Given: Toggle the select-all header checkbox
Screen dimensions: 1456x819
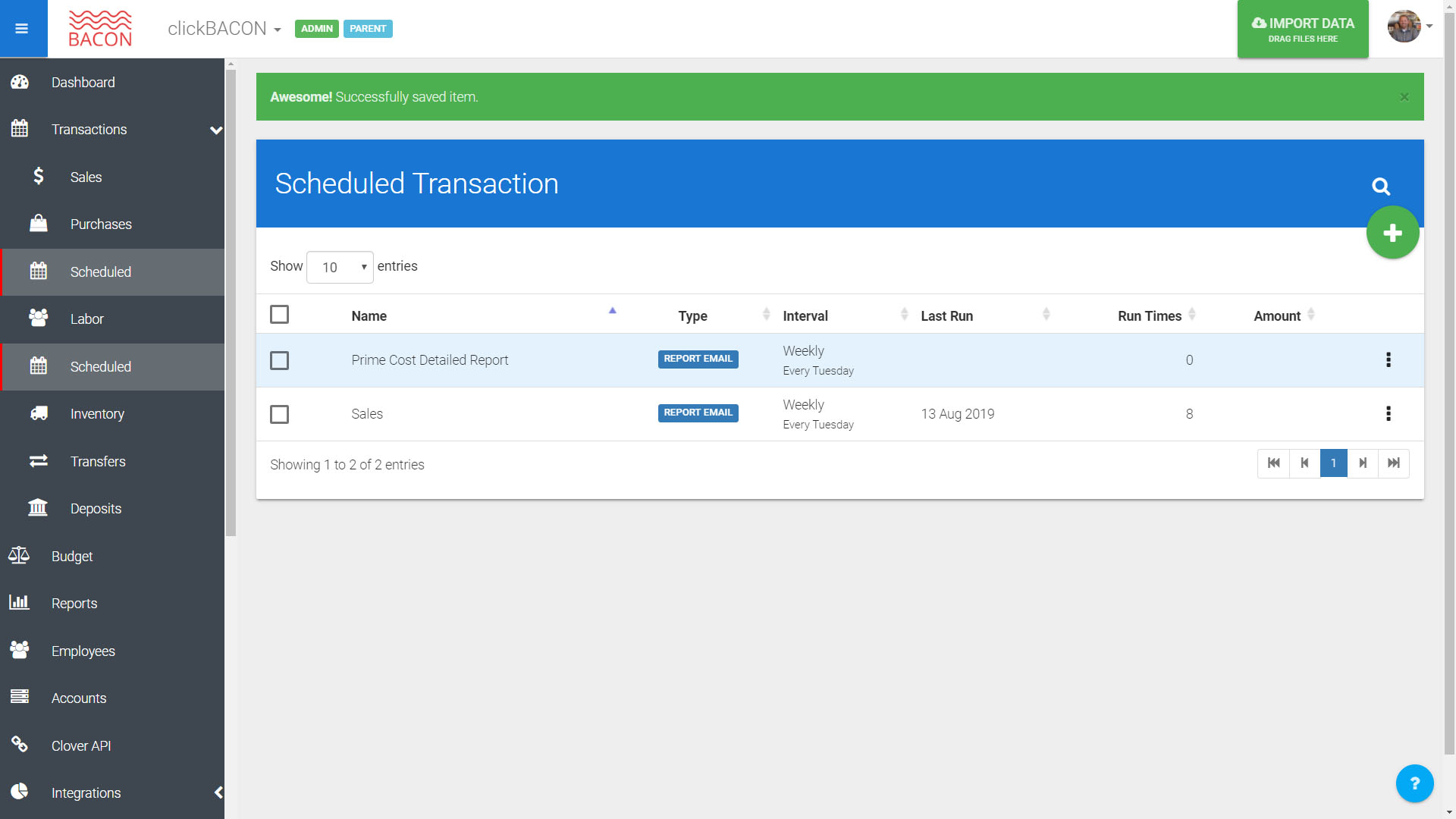Looking at the screenshot, I should [x=279, y=315].
